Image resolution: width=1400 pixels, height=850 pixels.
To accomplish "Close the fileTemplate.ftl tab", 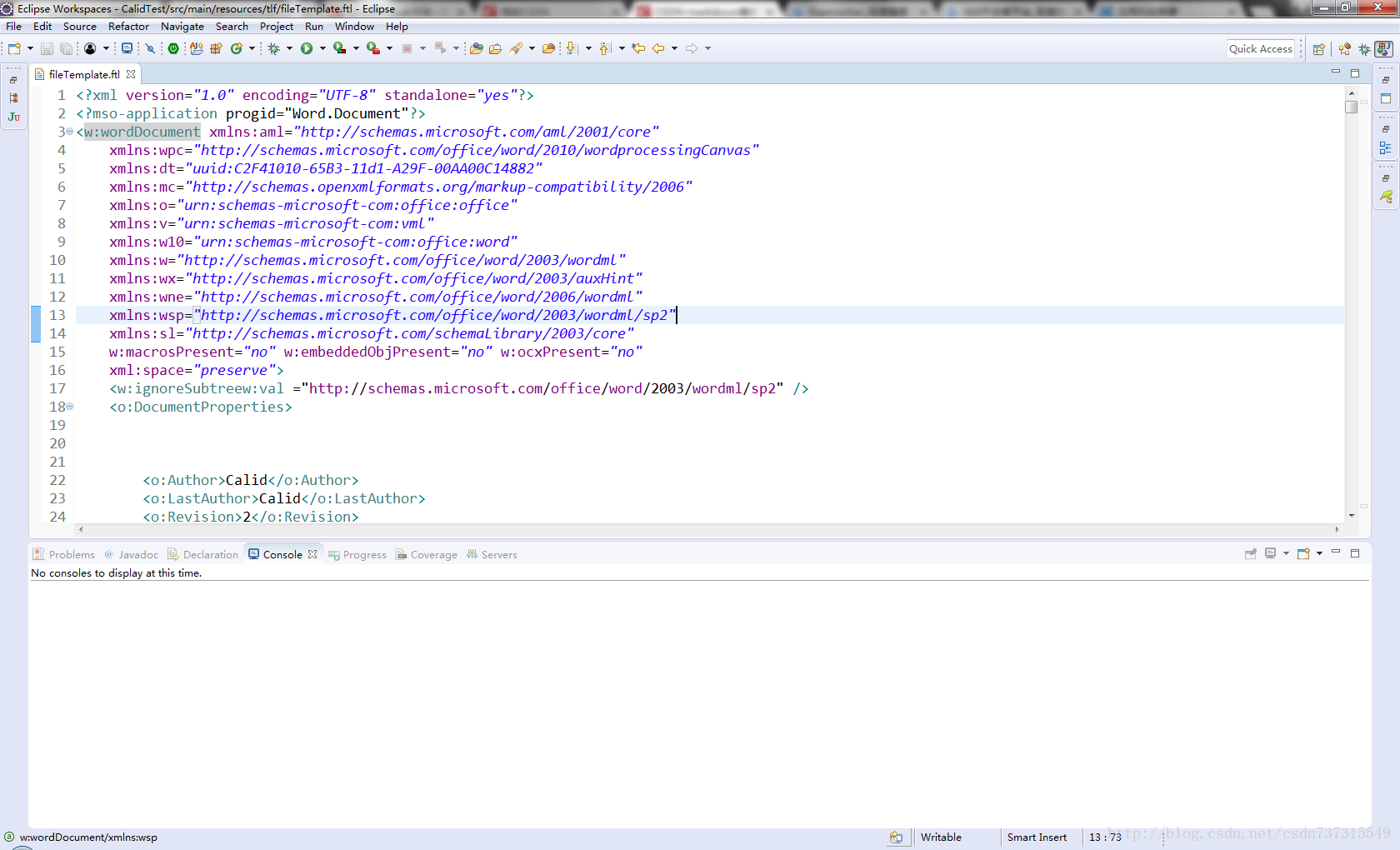I will tap(131, 74).
